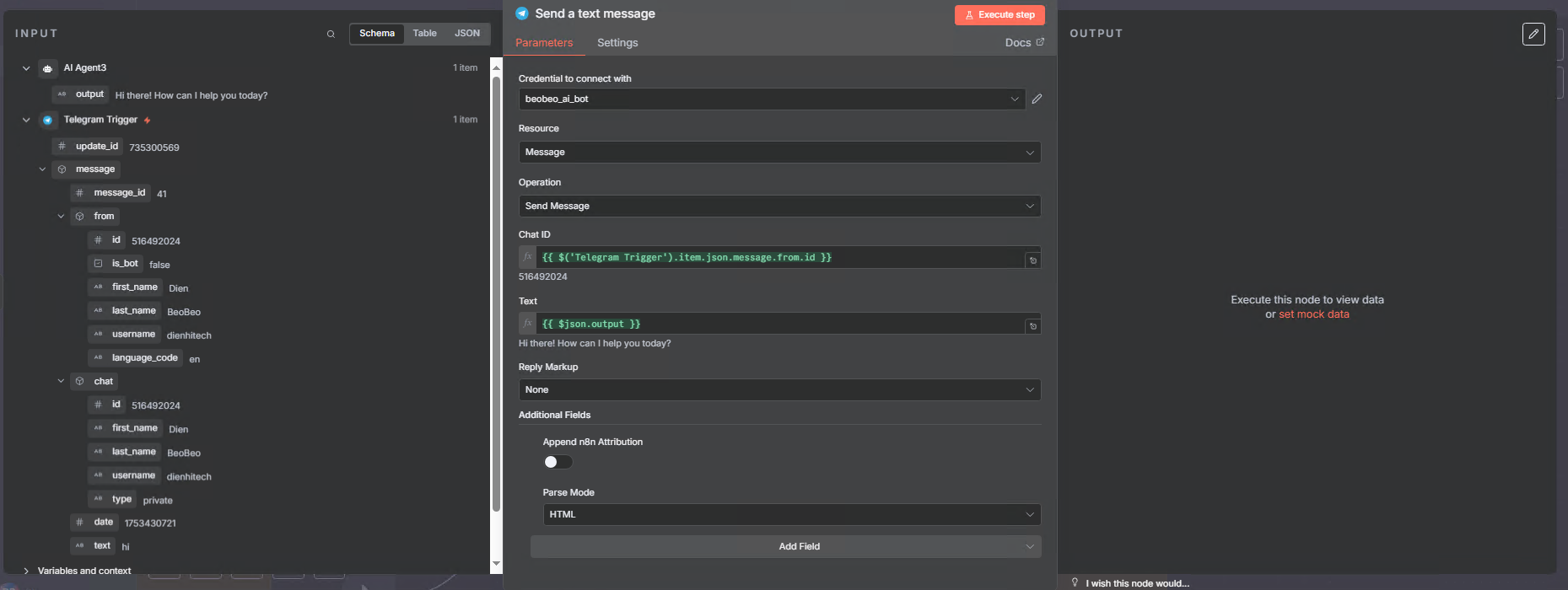Image resolution: width=1568 pixels, height=590 pixels.
Task: Open the Resource dropdown showing Message
Action: [x=779, y=153]
